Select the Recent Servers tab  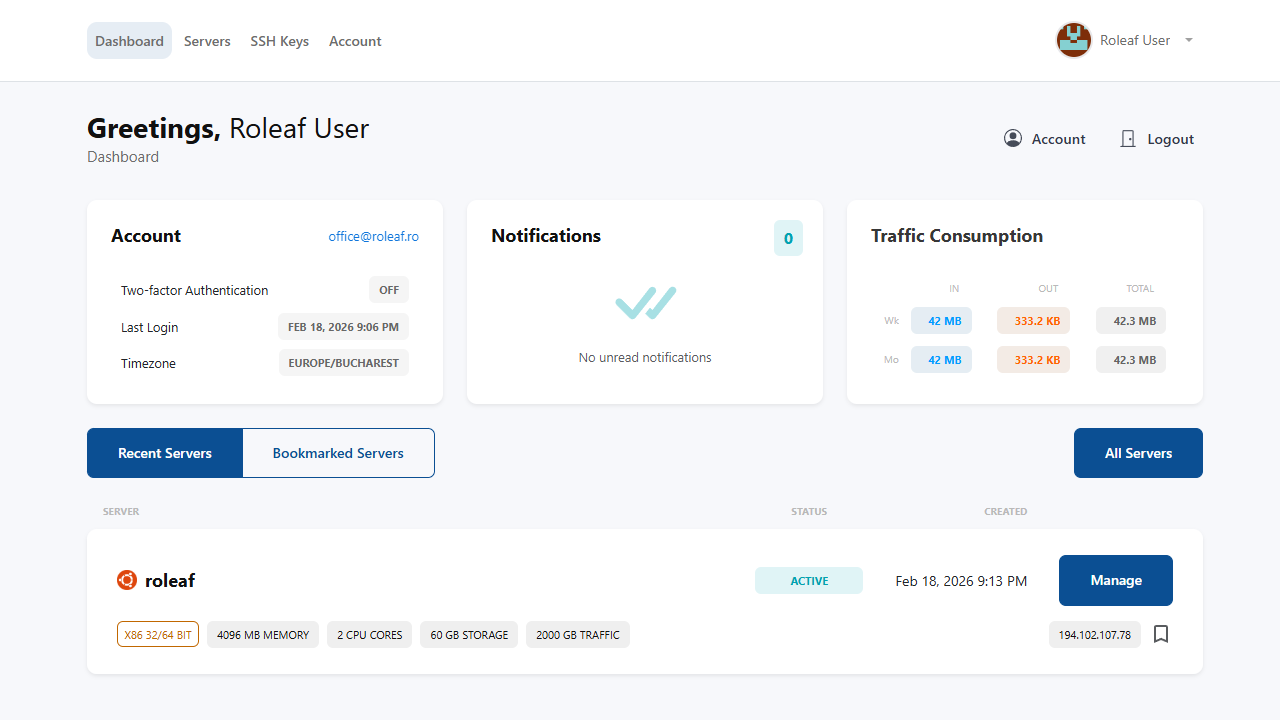click(165, 452)
